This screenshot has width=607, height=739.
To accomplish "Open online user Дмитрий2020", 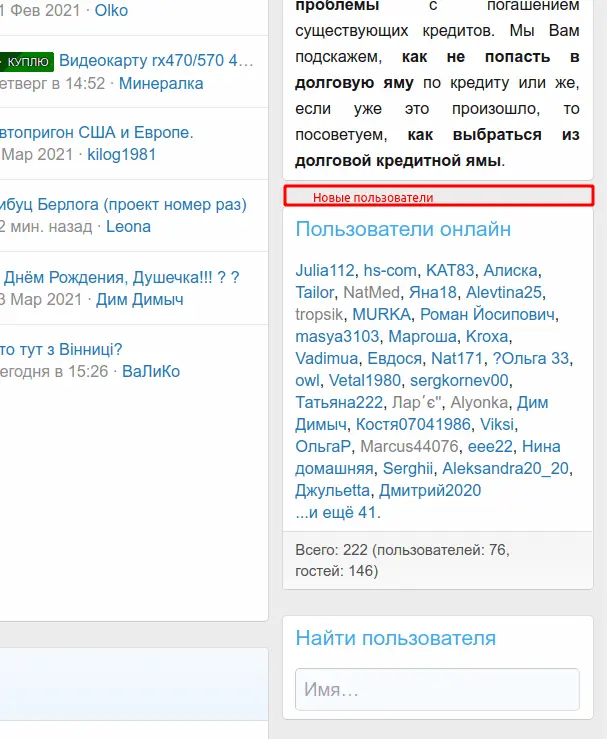I will click(430, 491).
